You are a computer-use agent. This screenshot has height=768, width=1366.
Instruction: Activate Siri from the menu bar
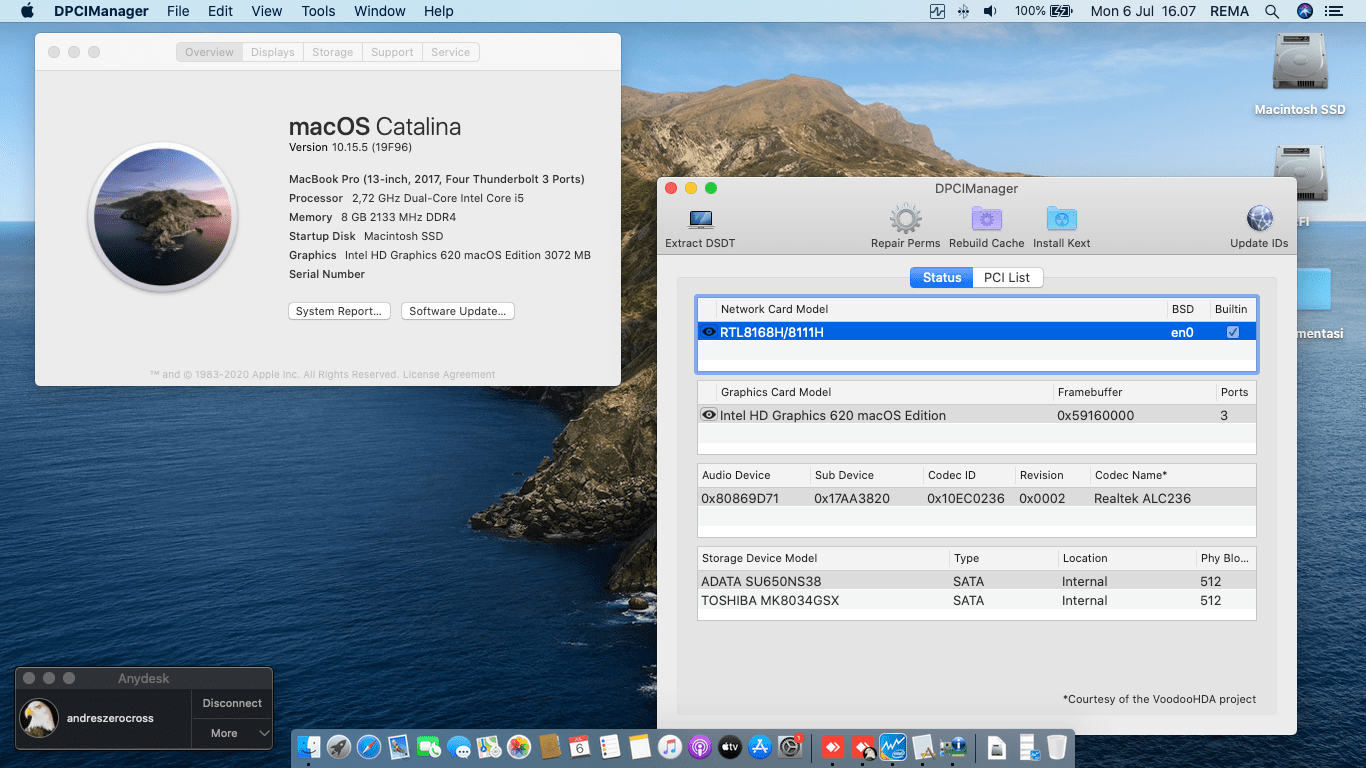(x=1304, y=11)
